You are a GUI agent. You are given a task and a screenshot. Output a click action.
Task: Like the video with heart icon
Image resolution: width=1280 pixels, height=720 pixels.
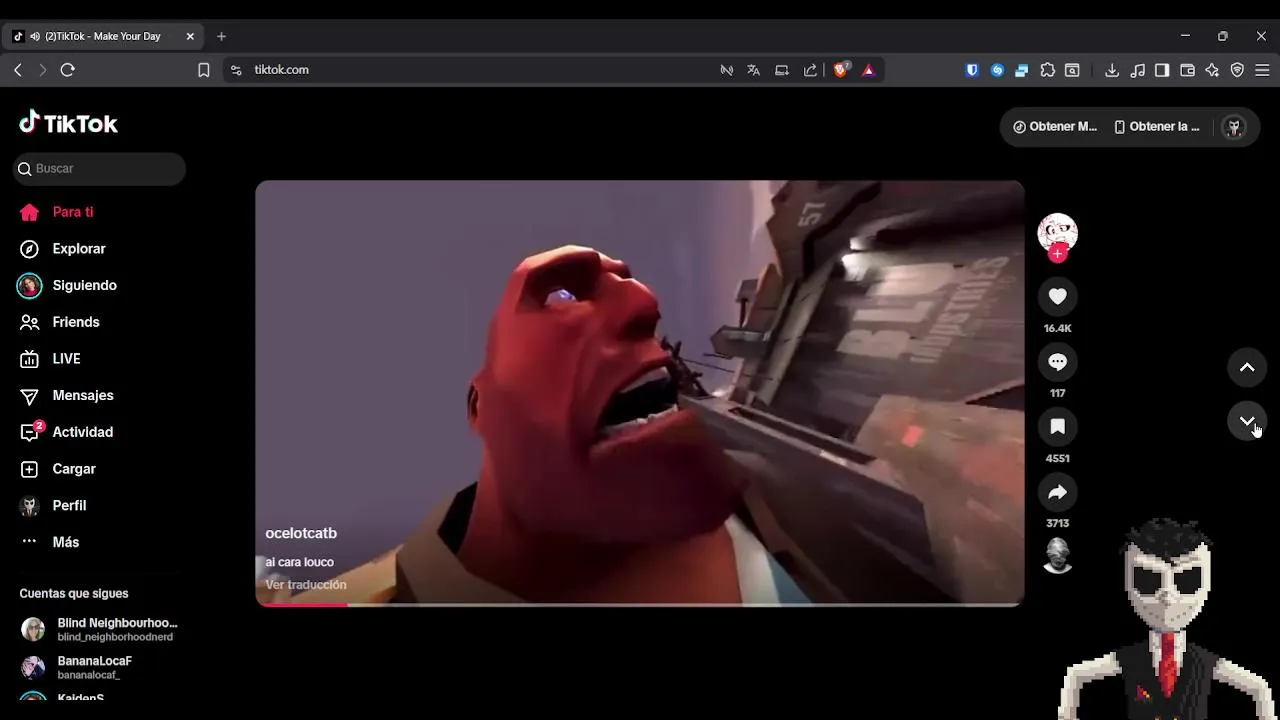pyautogui.click(x=1057, y=296)
